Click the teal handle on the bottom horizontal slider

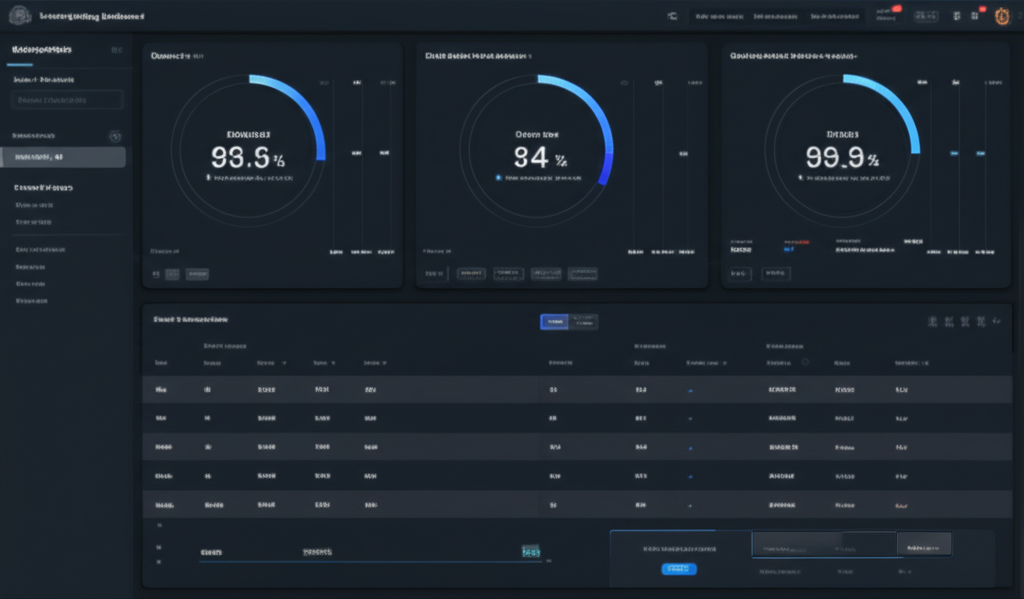tap(531, 551)
